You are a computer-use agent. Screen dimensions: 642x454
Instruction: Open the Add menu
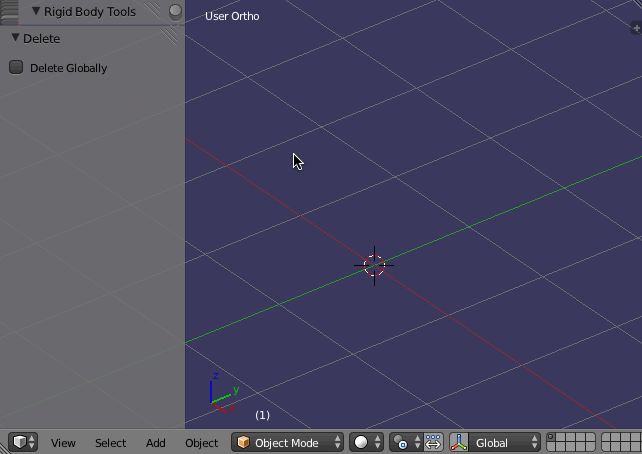point(155,442)
